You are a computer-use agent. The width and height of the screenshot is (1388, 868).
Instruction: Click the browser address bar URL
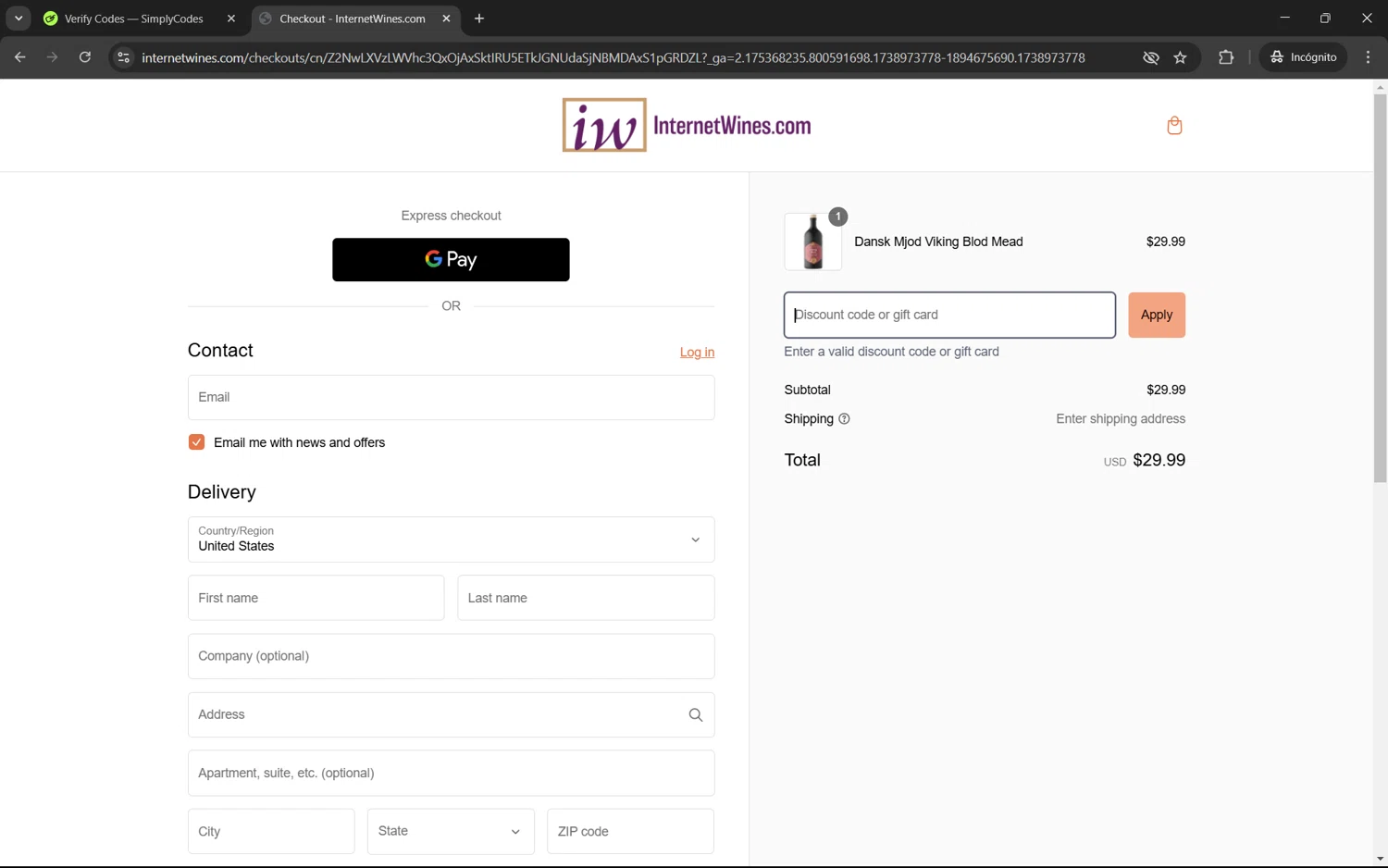click(x=613, y=57)
